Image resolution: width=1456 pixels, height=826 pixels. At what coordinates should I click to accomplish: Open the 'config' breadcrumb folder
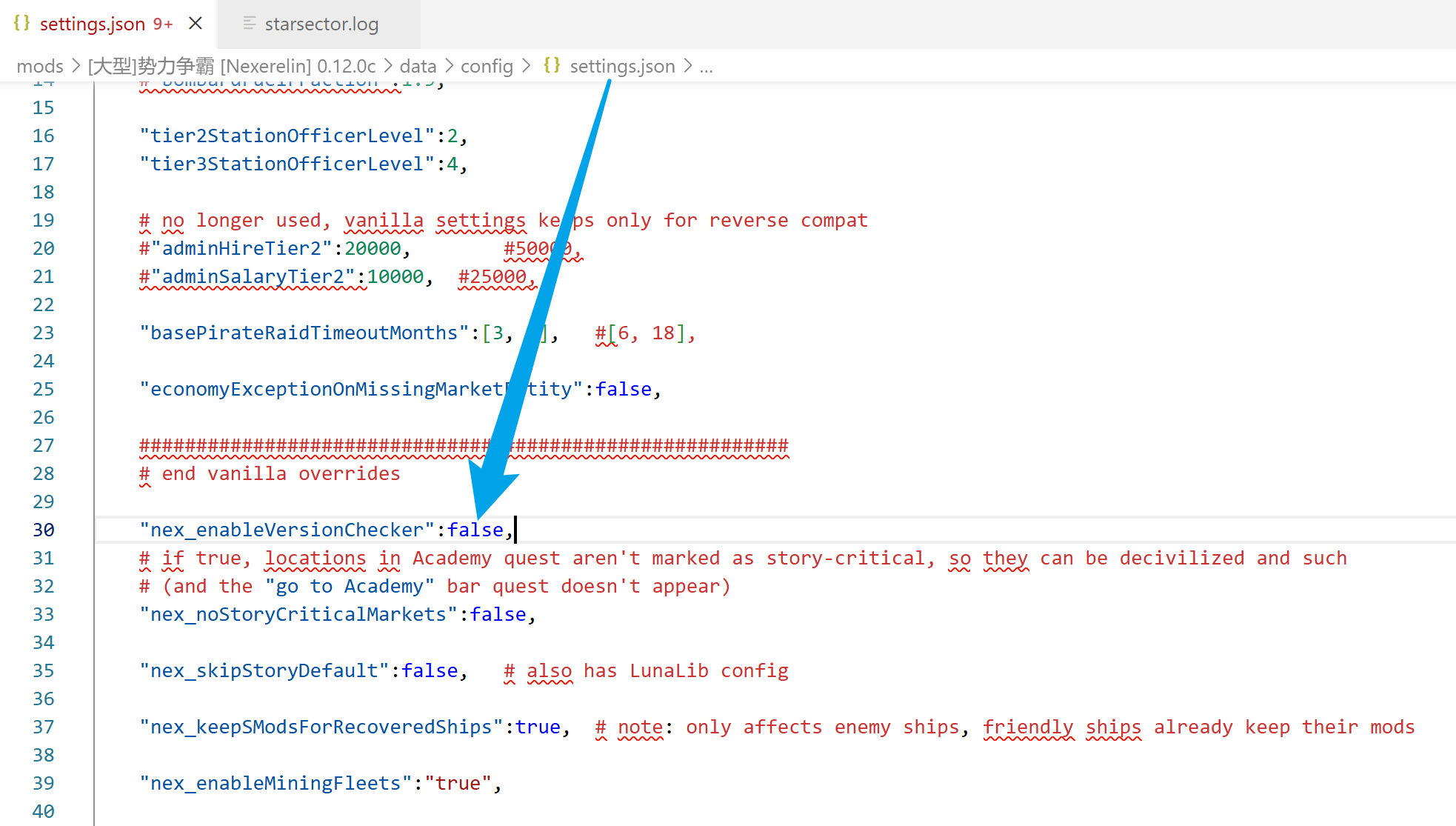[487, 67]
